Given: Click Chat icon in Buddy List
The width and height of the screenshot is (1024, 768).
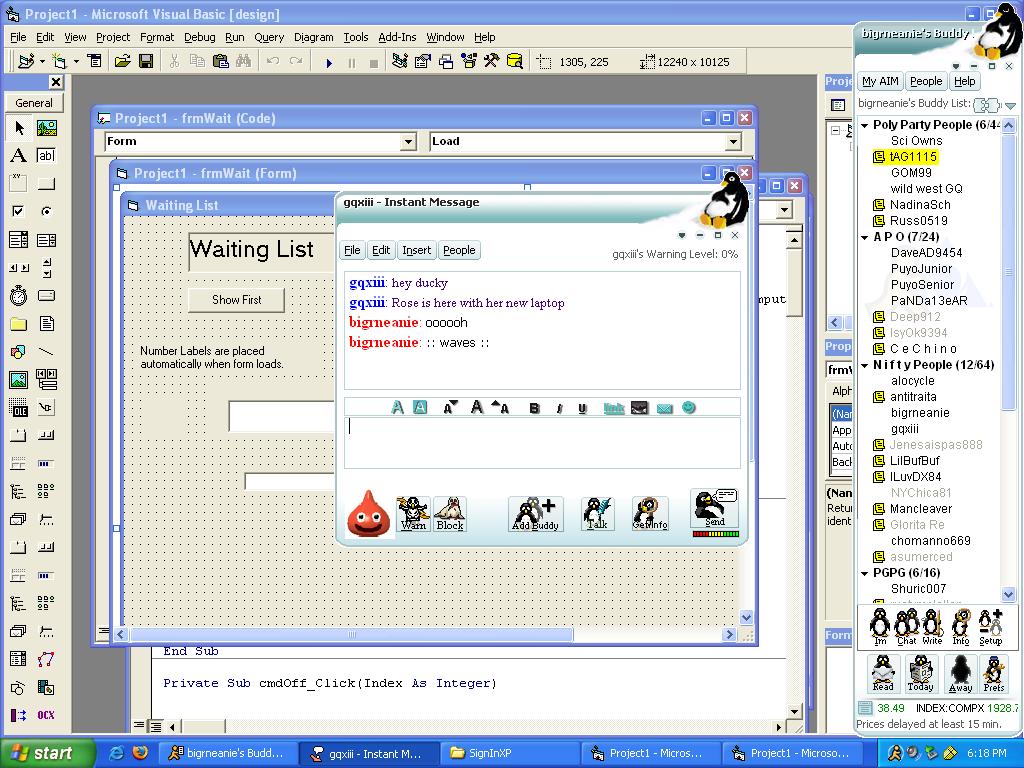Looking at the screenshot, I should click(x=906, y=627).
